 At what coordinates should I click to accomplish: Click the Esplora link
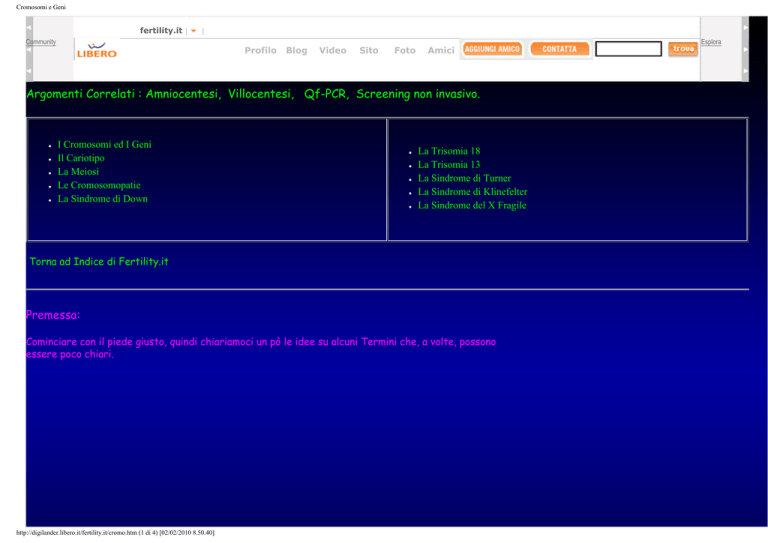point(711,42)
